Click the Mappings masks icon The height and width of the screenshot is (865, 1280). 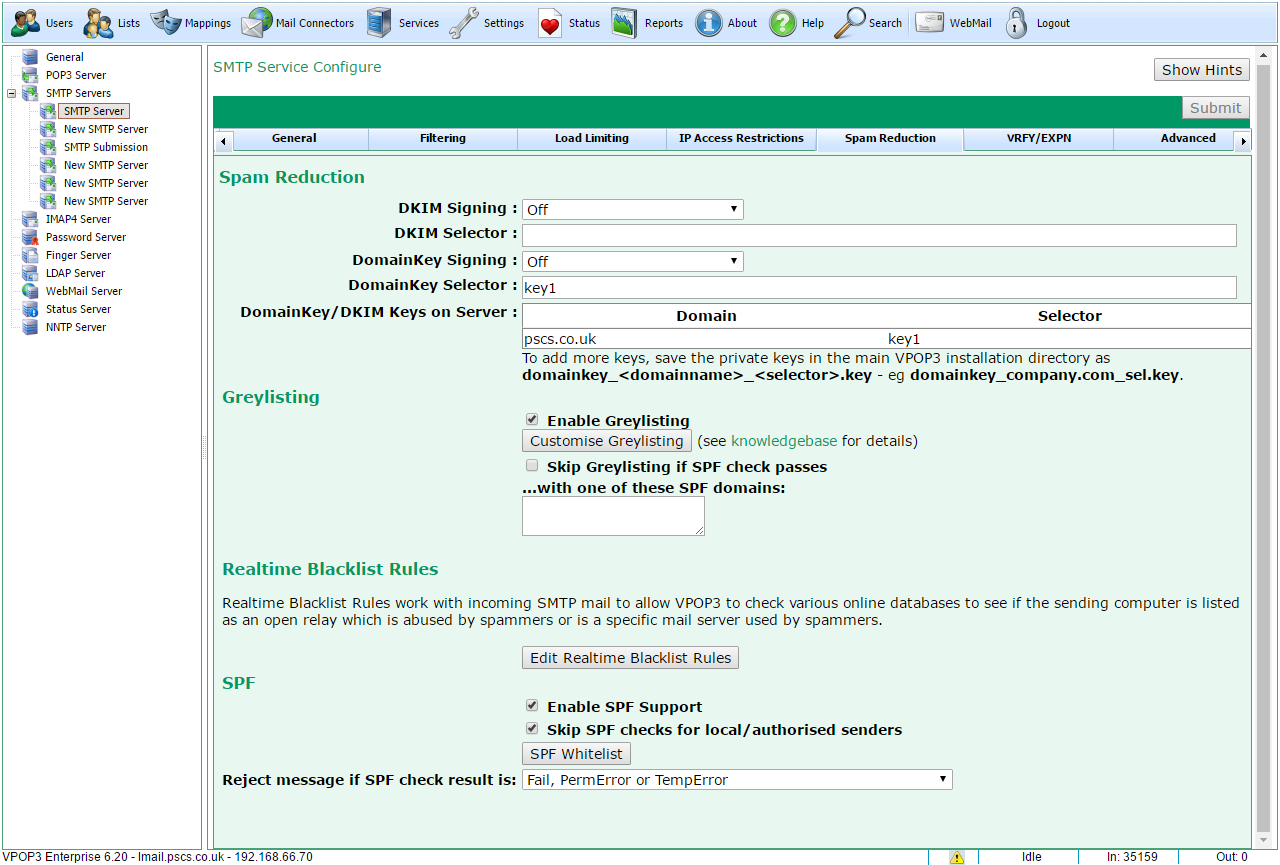(x=165, y=23)
